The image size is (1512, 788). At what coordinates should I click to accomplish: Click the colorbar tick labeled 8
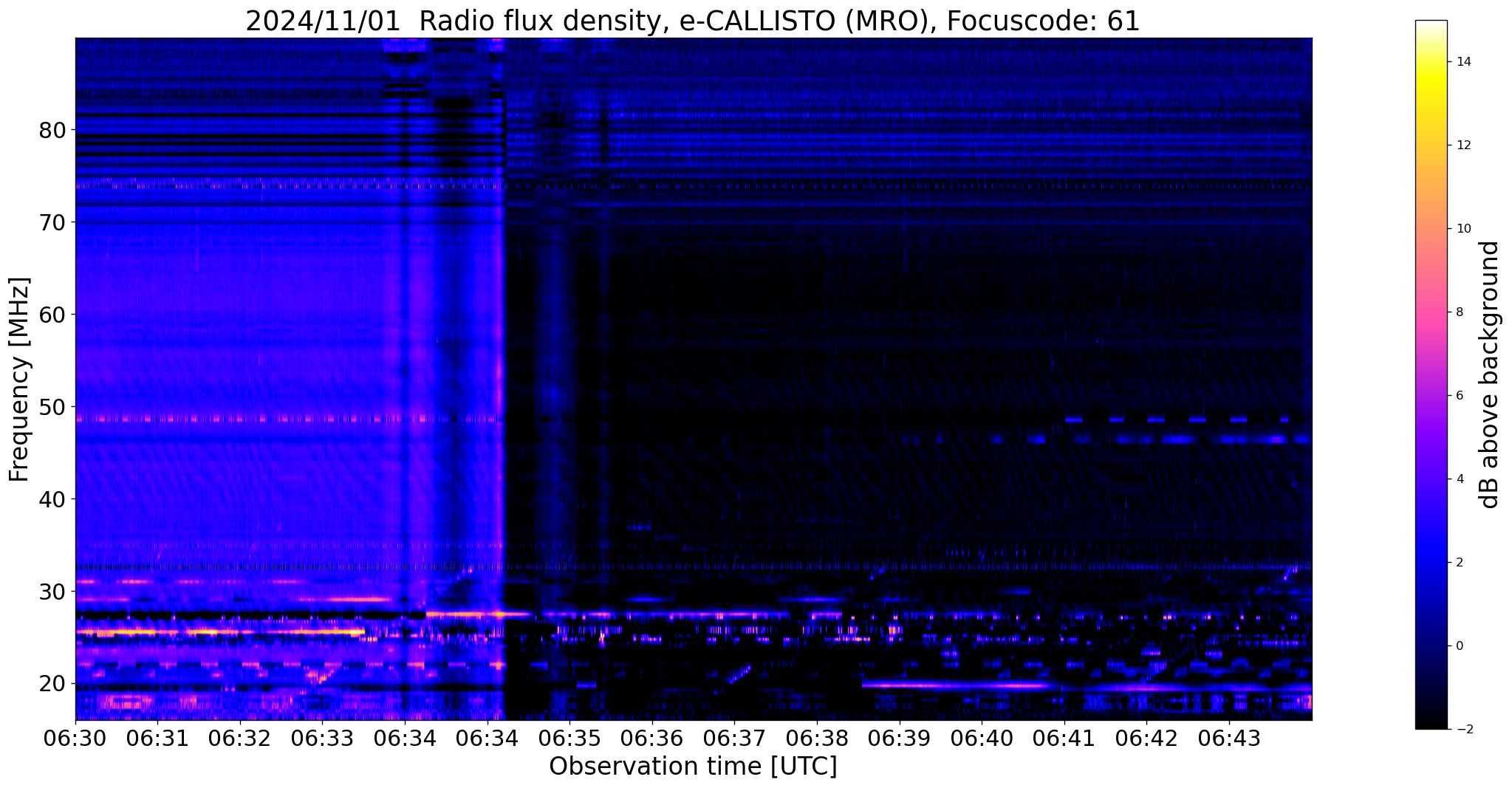[1460, 312]
